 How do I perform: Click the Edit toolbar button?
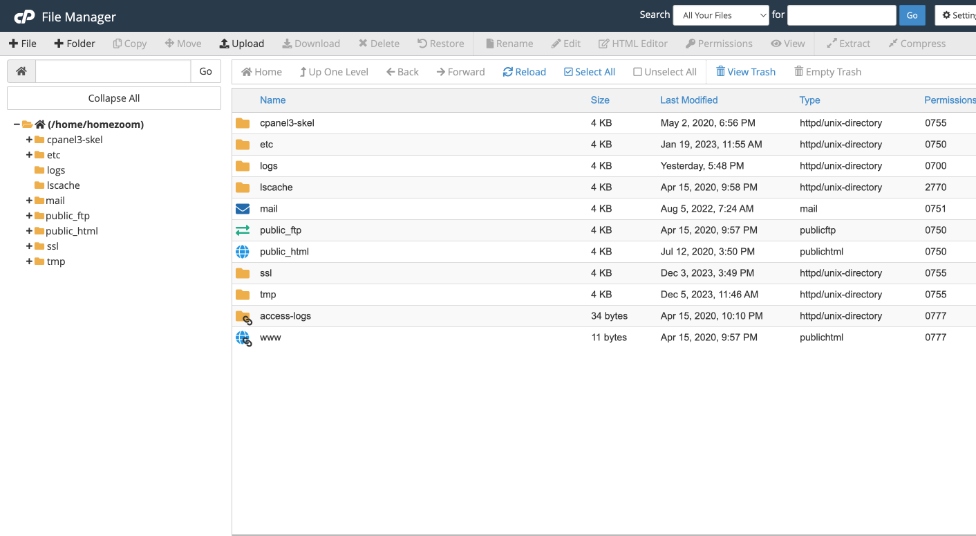566,44
